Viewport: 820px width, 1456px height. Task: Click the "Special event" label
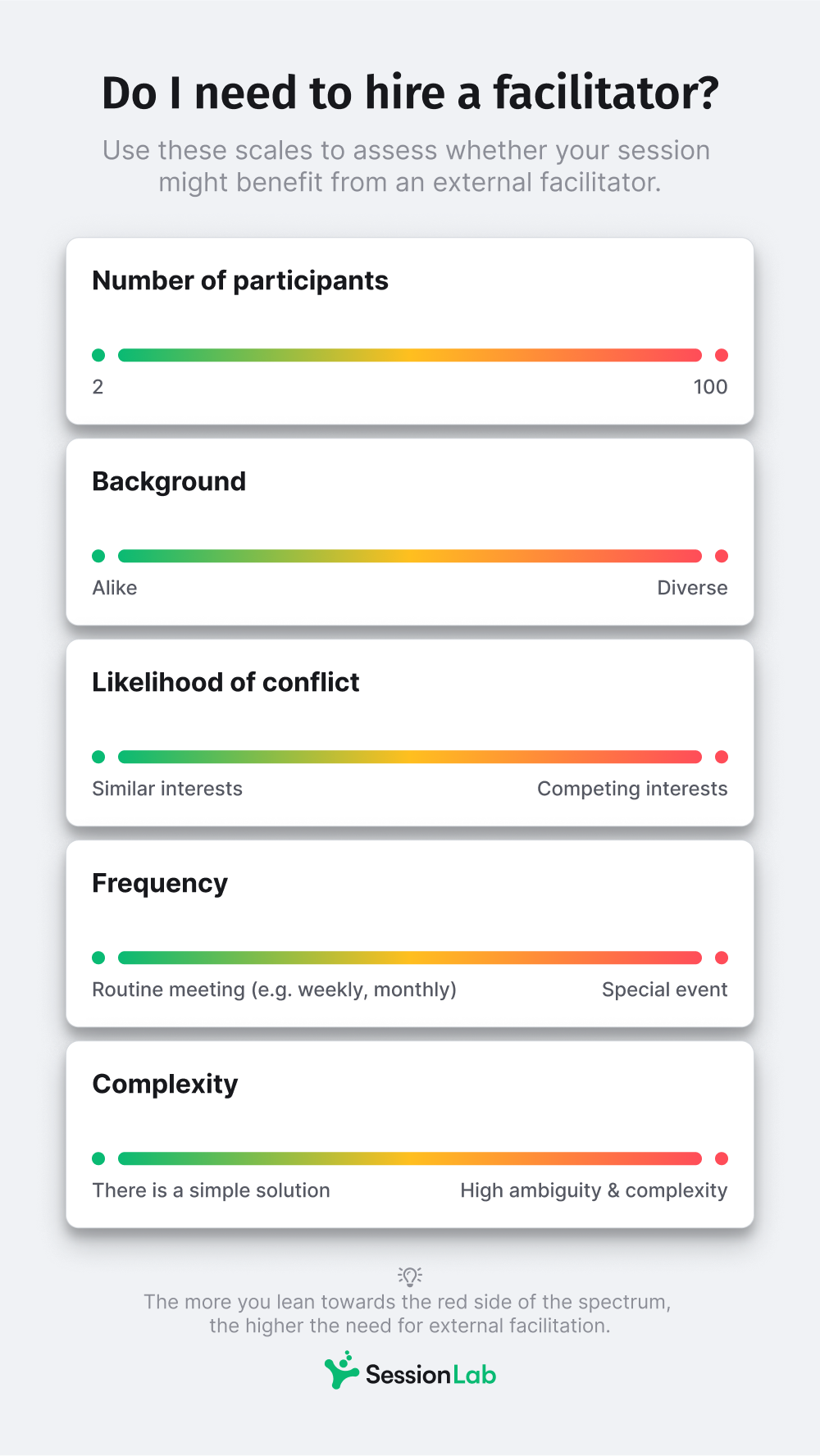[664, 990]
